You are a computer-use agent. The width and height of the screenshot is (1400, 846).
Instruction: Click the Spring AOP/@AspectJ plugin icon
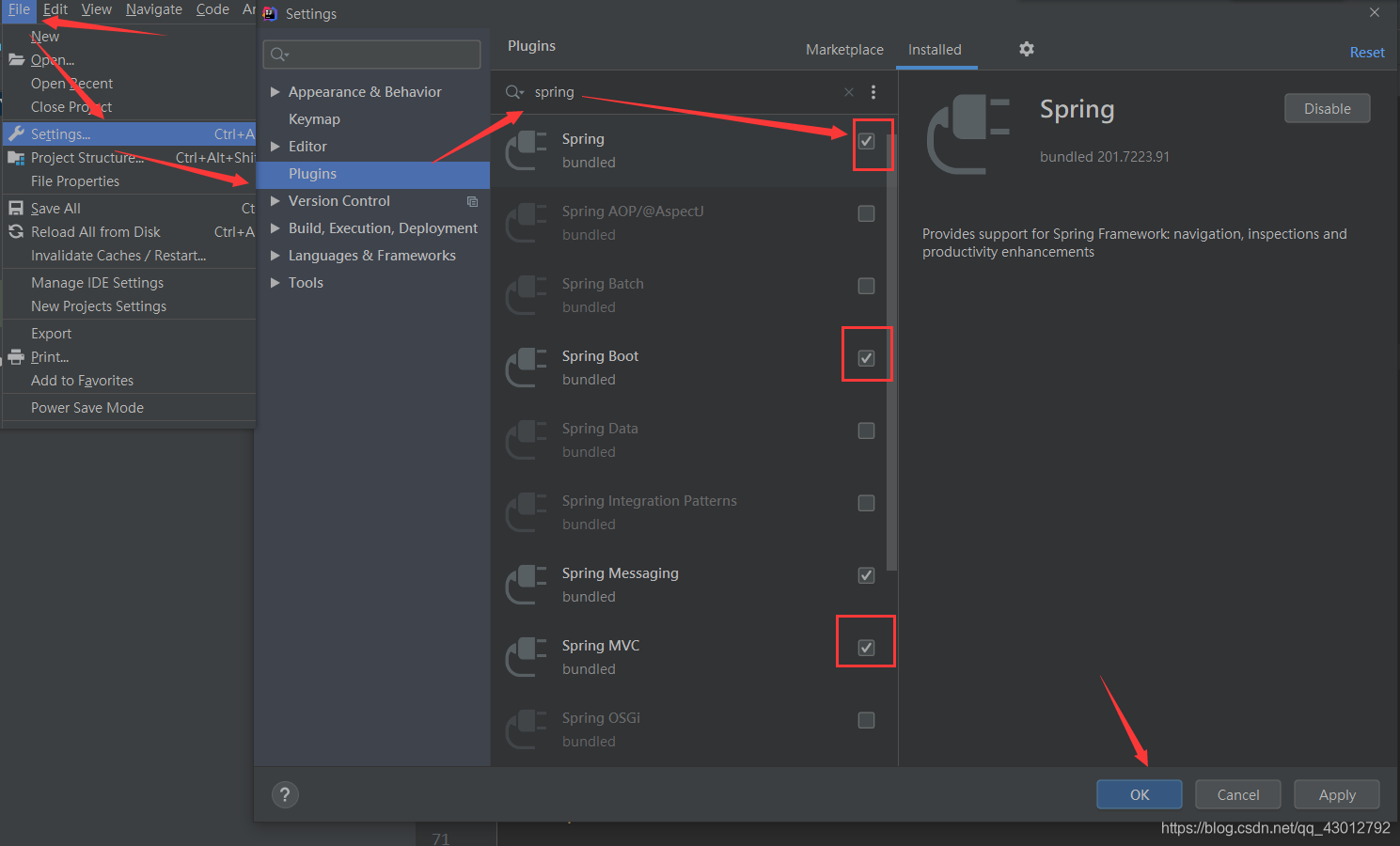[527, 223]
